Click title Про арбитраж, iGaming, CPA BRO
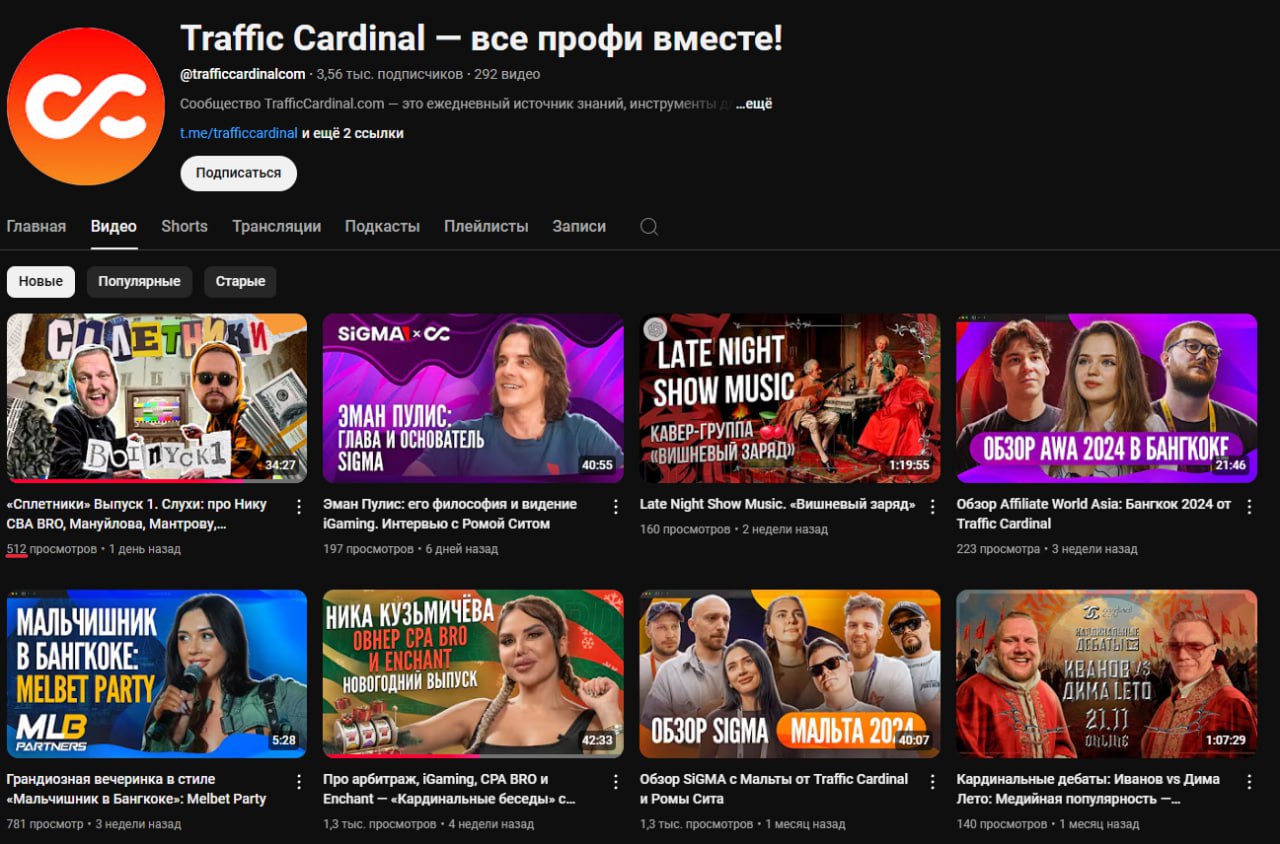The height and width of the screenshot is (844, 1280). point(449,789)
